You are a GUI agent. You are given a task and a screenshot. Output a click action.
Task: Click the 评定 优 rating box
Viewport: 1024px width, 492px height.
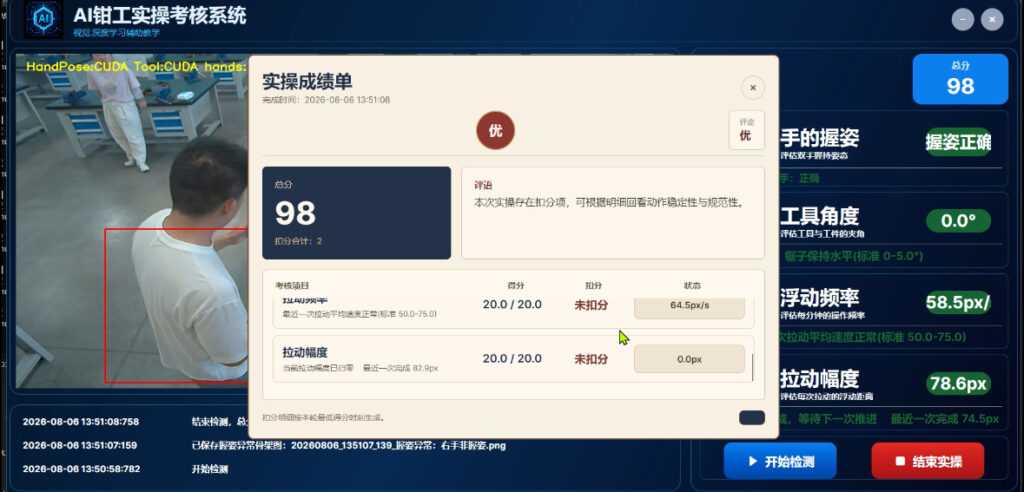(x=746, y=130)
